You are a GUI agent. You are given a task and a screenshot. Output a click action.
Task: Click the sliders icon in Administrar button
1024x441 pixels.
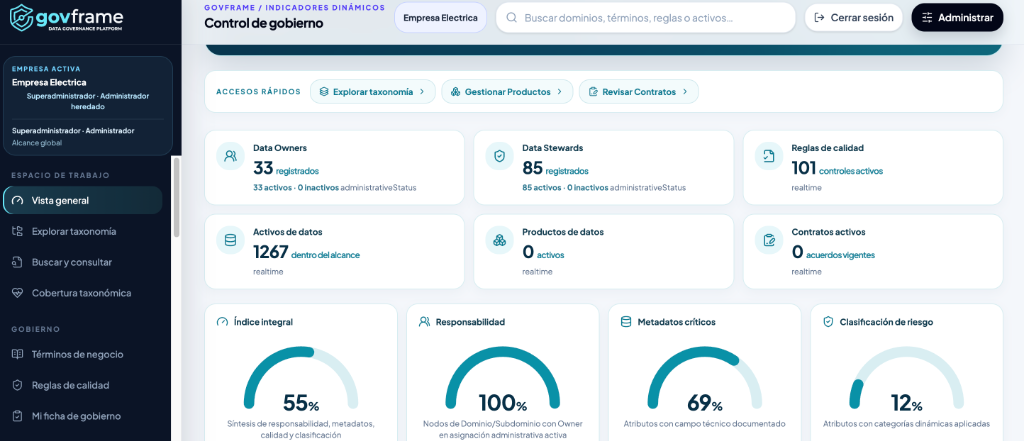point(927,18)
